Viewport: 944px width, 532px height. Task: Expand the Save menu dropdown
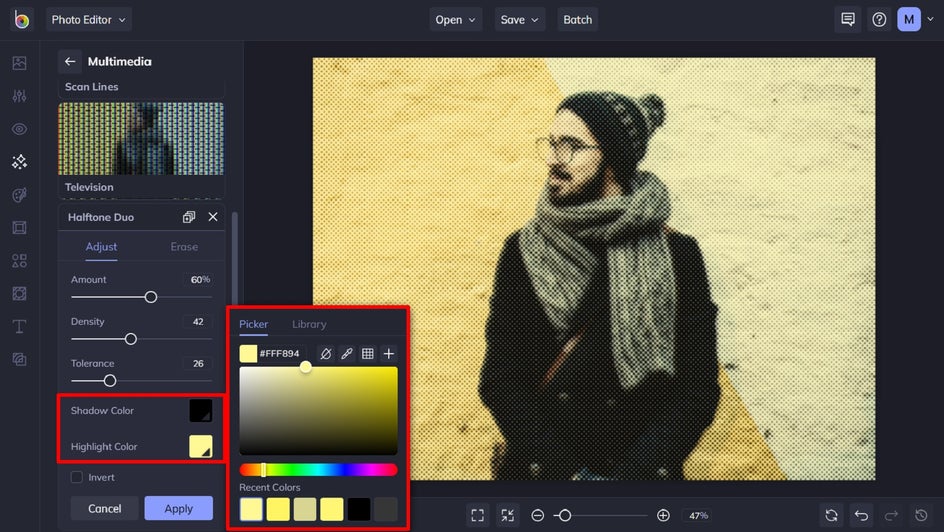pyautogui.click(x=520, y=20)
